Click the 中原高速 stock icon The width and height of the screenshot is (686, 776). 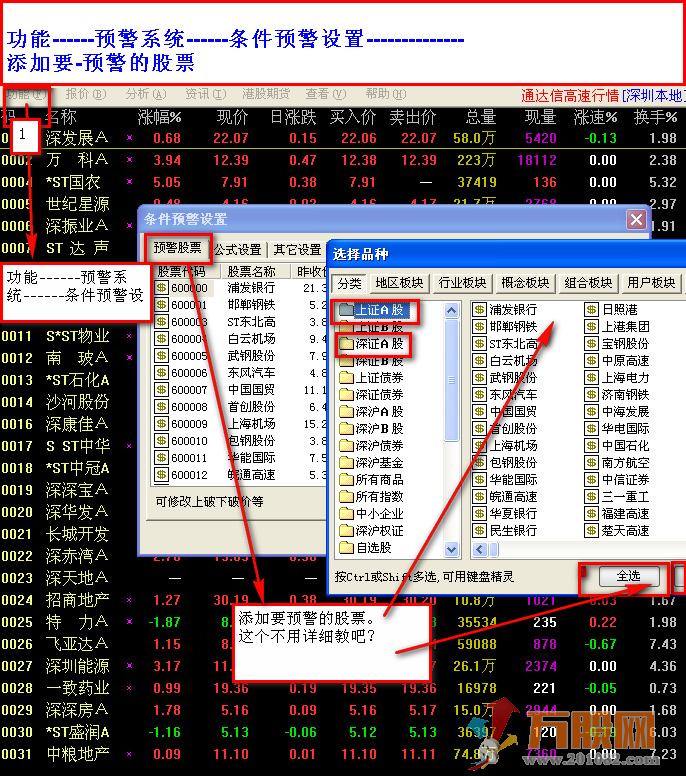591,361
